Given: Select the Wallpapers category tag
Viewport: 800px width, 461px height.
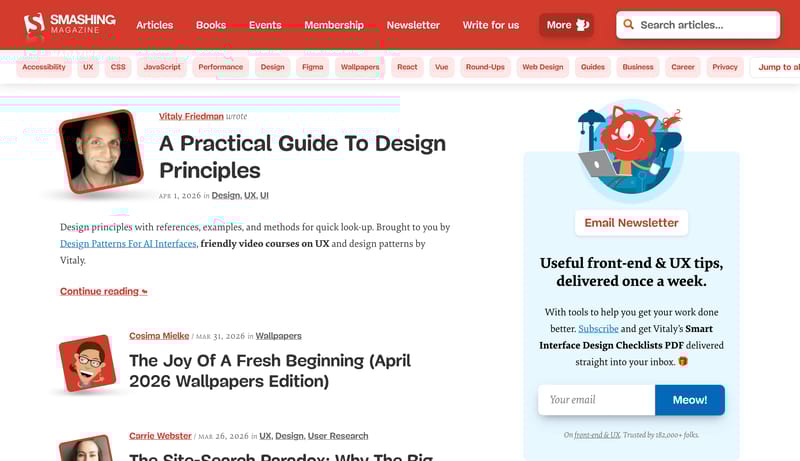Looking at the screenshot, I should coord(360,67).
